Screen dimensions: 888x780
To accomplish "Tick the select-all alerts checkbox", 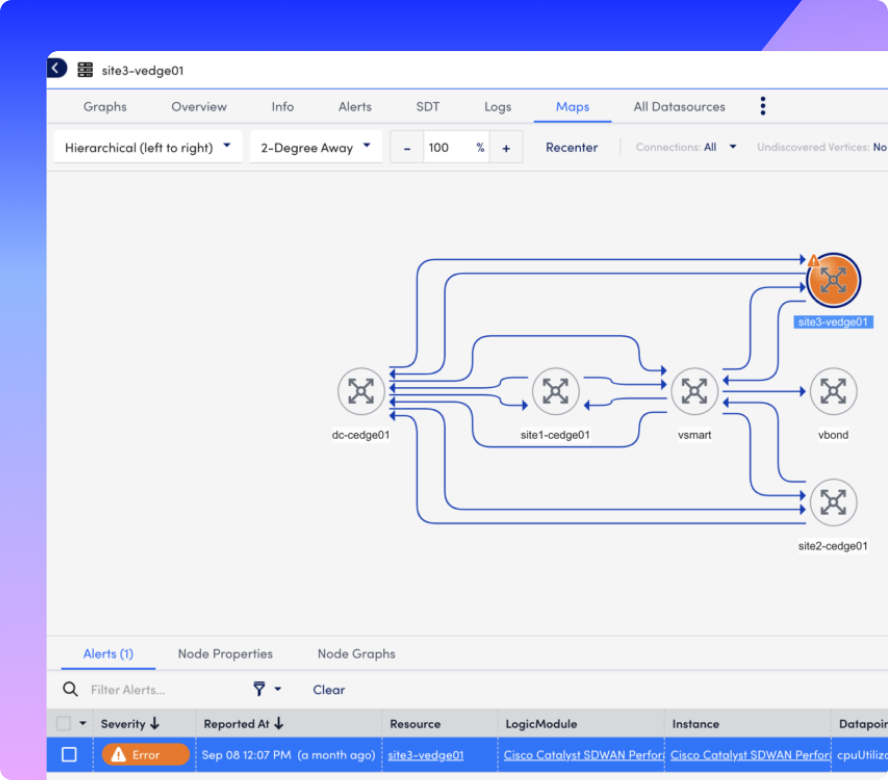I will tap(63, 723).
